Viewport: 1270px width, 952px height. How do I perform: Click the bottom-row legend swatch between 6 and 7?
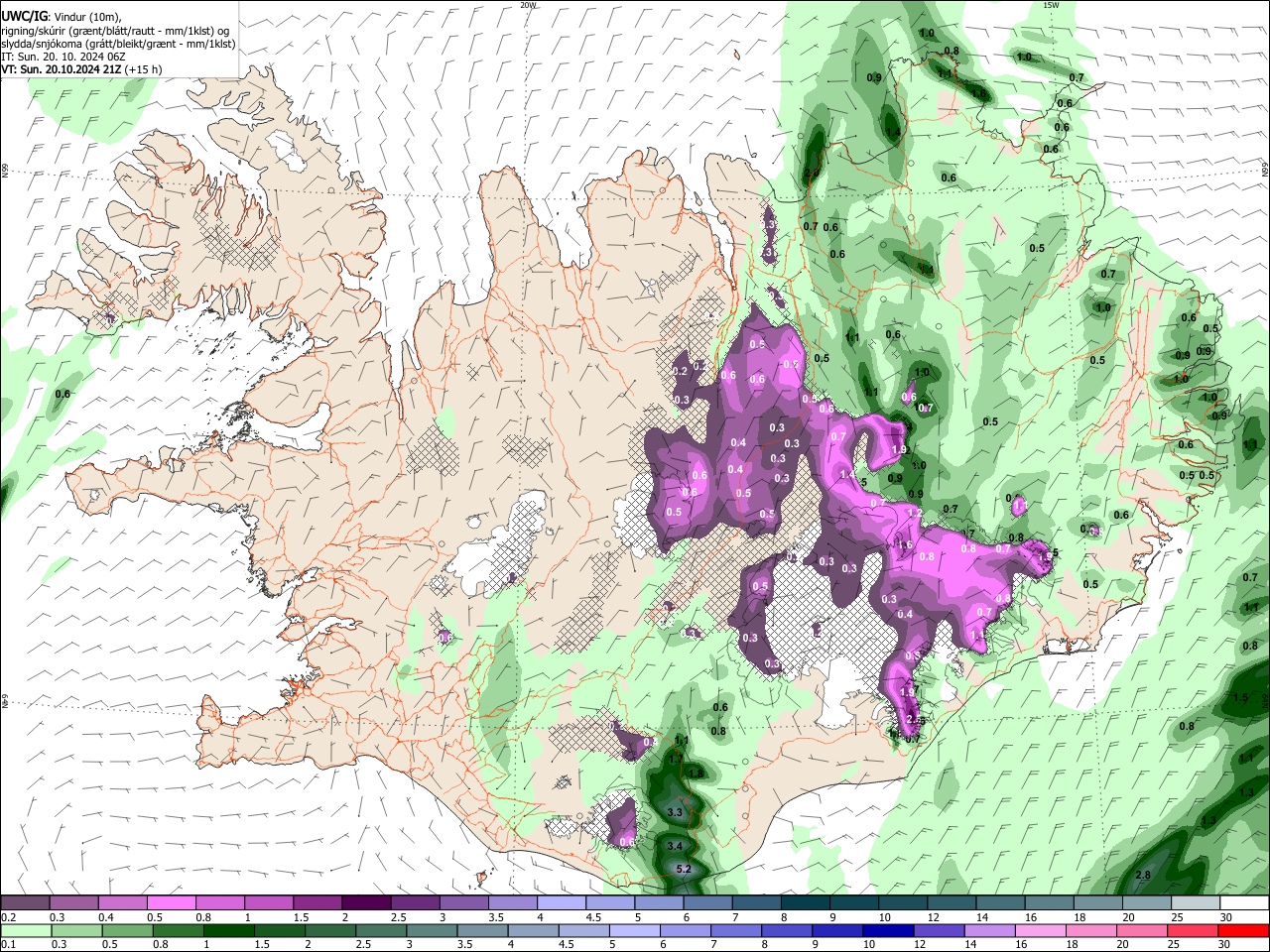coord(686,930)
